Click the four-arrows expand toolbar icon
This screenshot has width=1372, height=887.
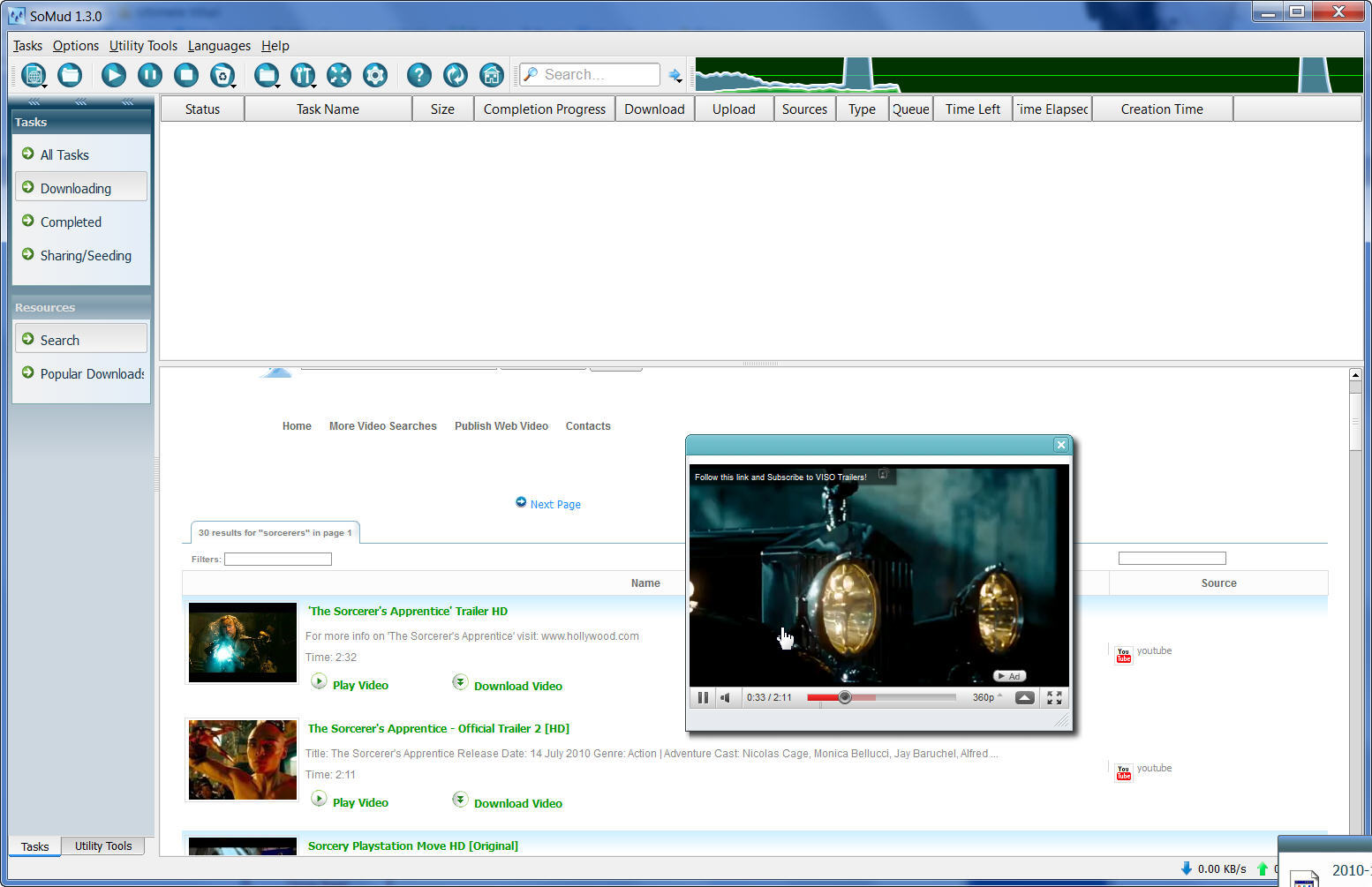click(x=339, y=75)
